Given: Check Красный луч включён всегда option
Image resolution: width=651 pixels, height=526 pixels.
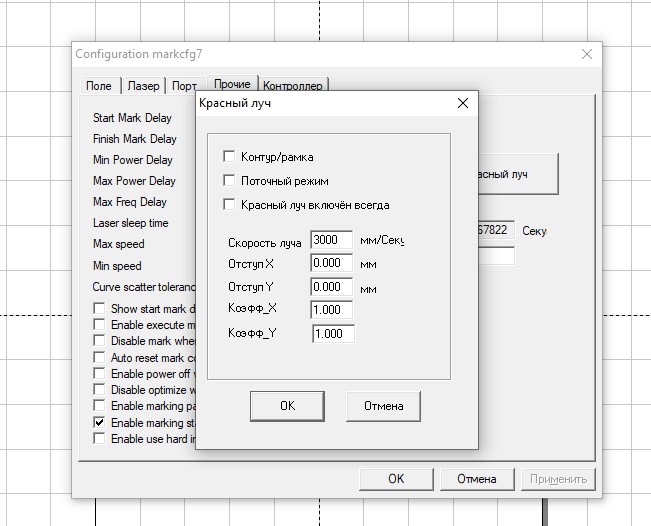Looking at the screenshot, I should click(x=229, y=205).
